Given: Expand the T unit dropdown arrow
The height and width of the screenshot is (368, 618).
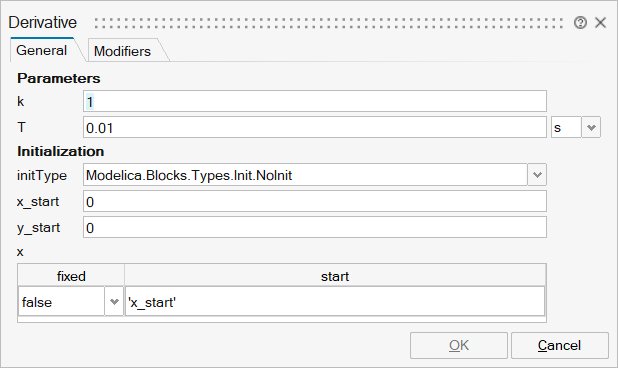Looking at the screenshot, I should pos(591,127).
